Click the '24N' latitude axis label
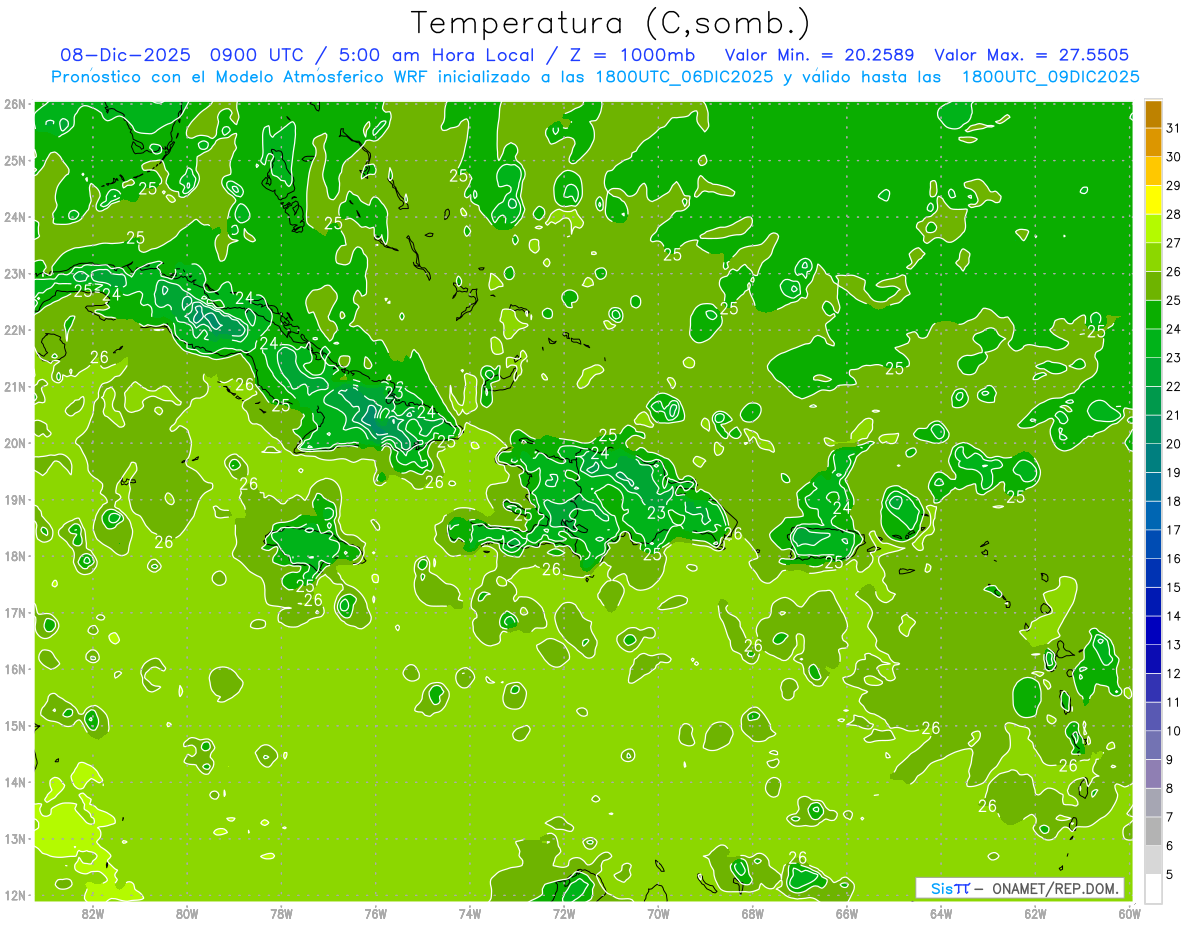Image resolution: width=1200 pixels, height=927 pixels. 14,217
